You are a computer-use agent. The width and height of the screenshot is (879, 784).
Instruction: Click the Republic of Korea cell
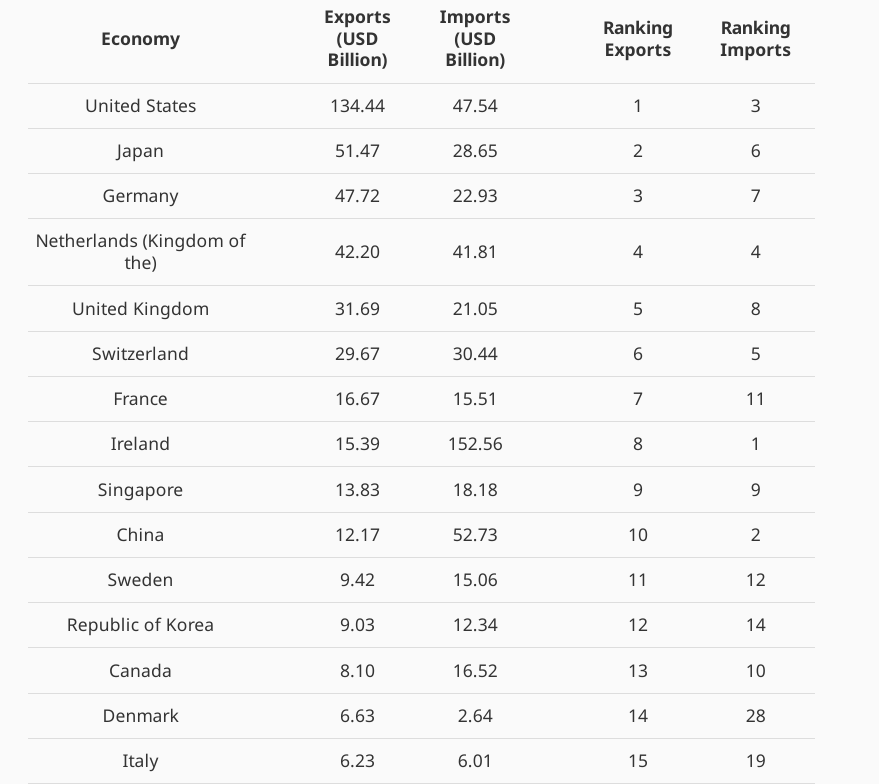point(140,625)
